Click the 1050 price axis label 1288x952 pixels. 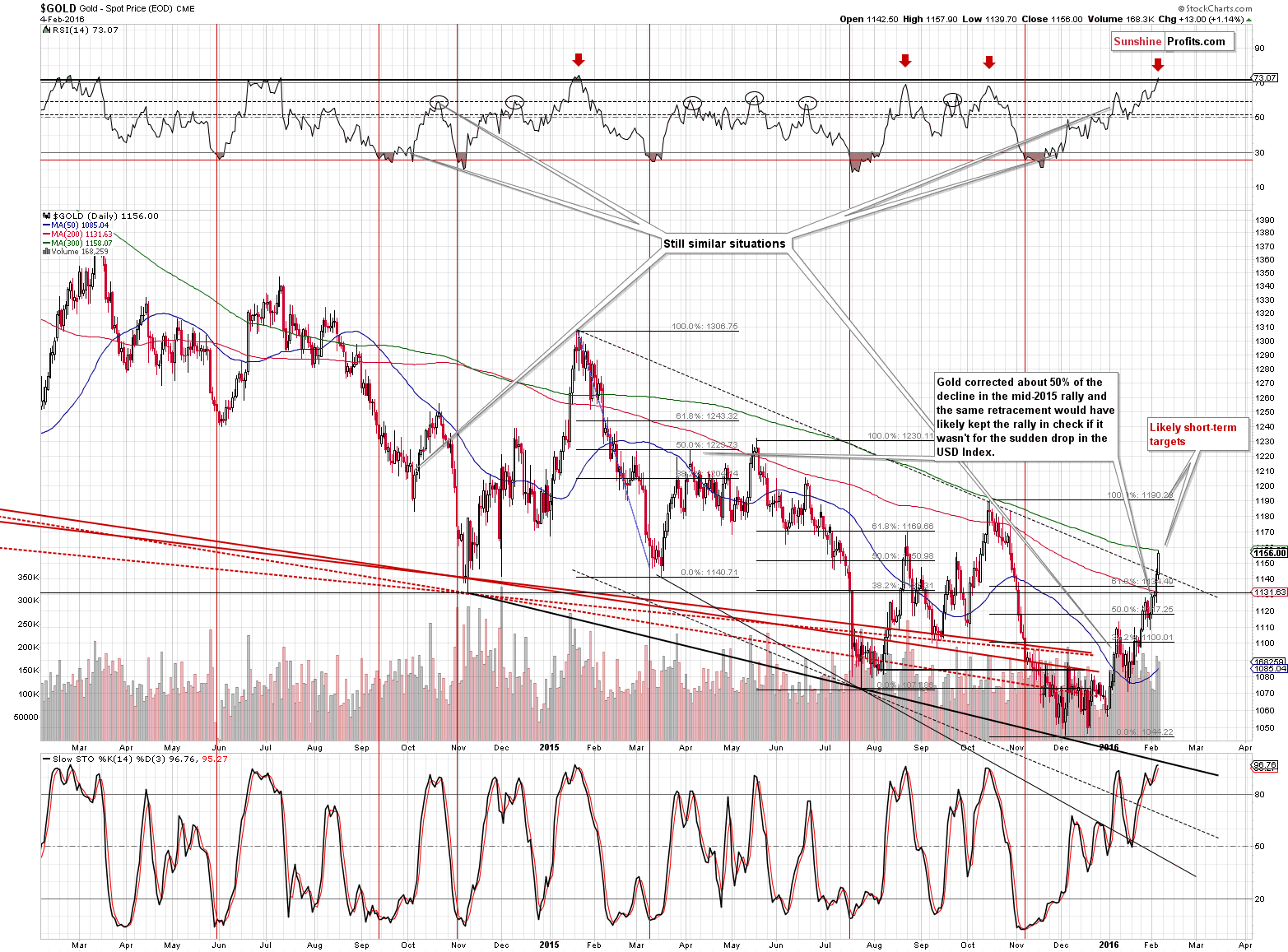(1265, 728)
